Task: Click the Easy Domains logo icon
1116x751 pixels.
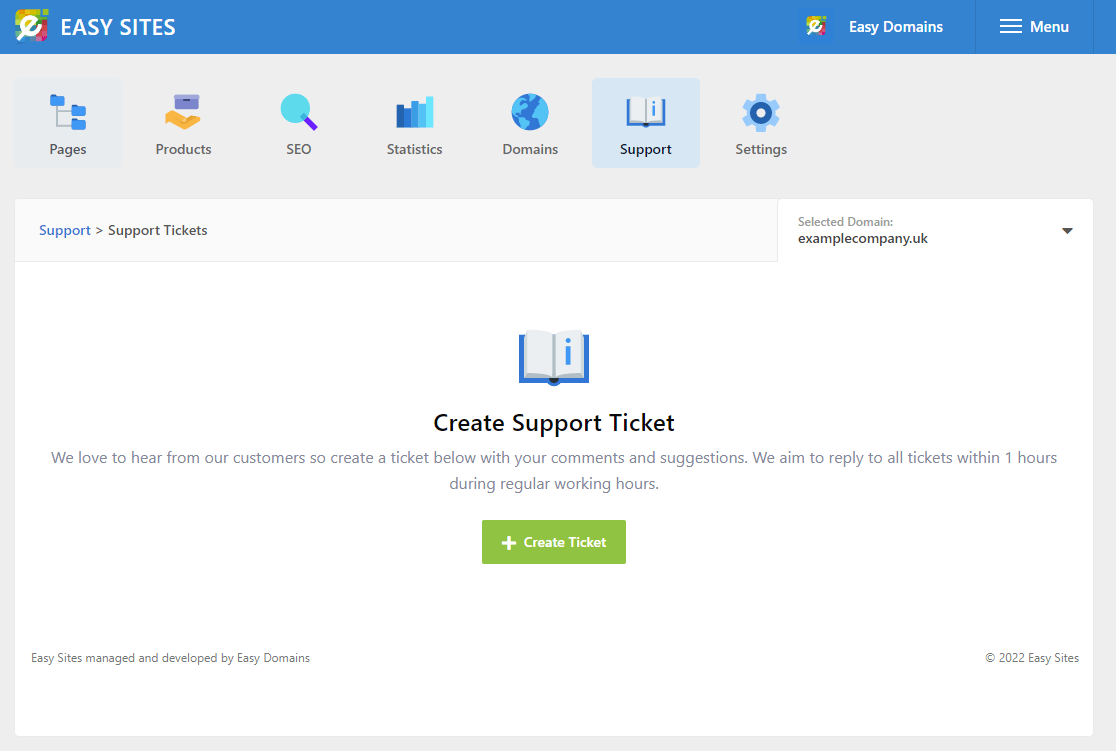Action: tap(816, 26)
